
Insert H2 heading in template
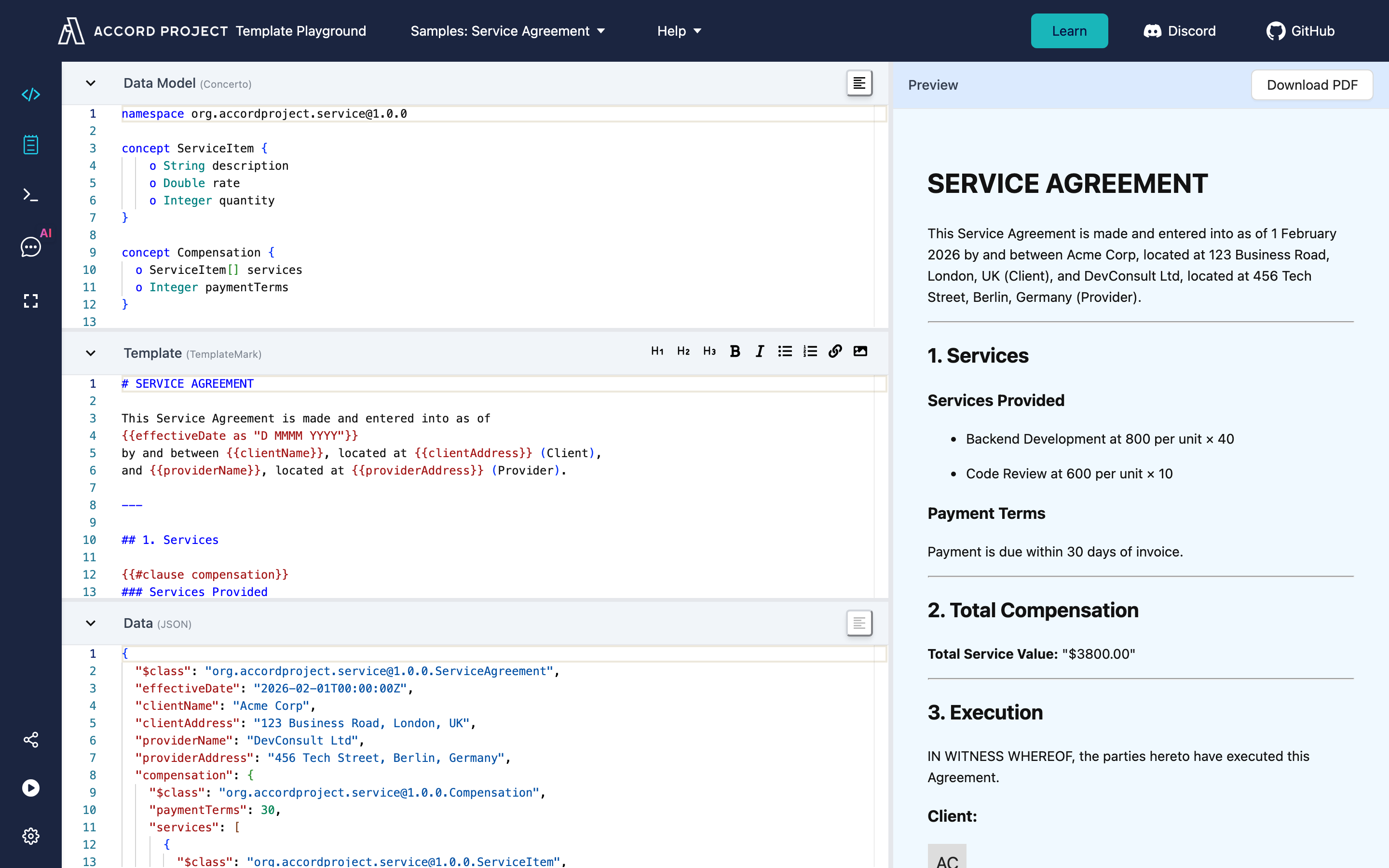point(683,352)
